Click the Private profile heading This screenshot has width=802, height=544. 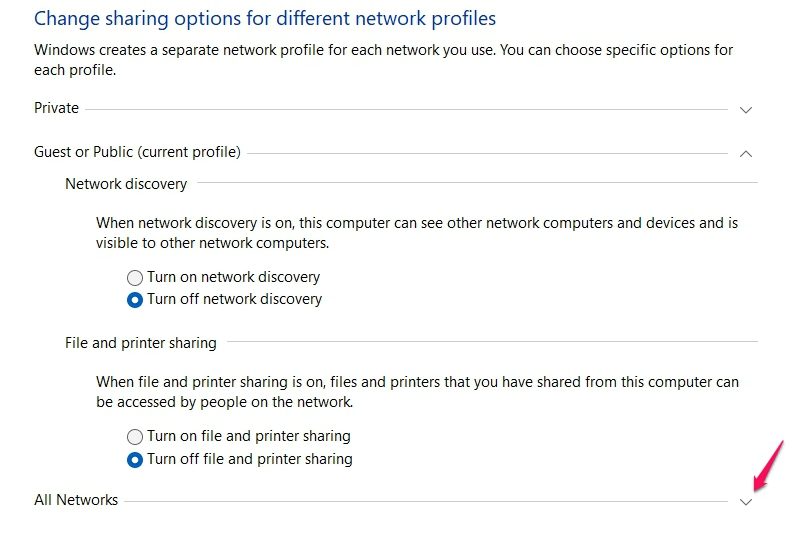click(x=56, y=108)
